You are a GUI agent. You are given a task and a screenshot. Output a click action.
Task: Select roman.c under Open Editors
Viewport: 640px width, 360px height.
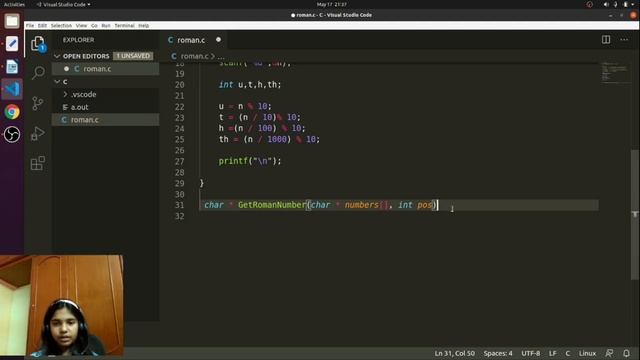click(105, 69)
